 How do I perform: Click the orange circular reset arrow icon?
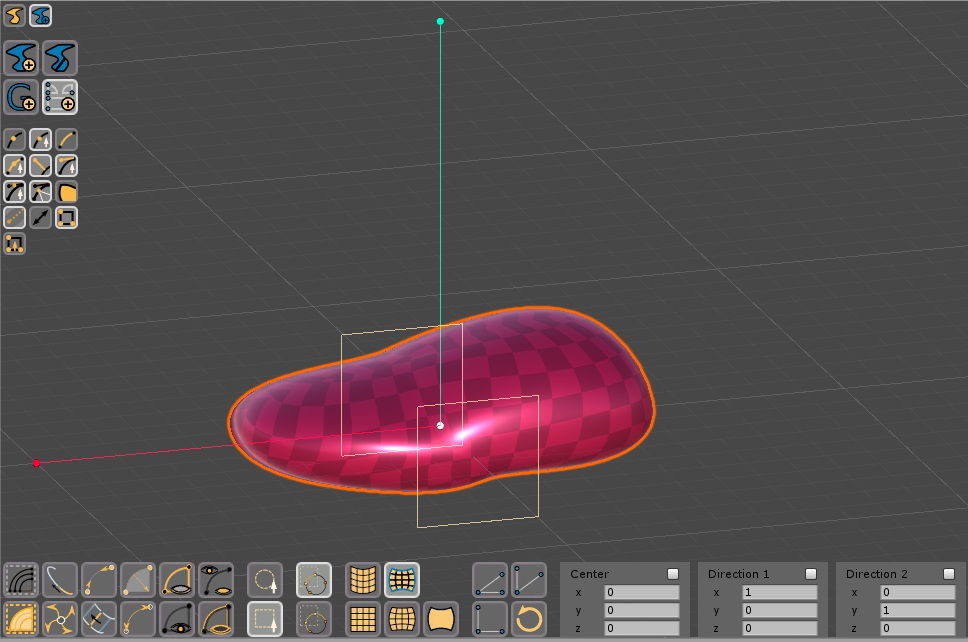529,619
